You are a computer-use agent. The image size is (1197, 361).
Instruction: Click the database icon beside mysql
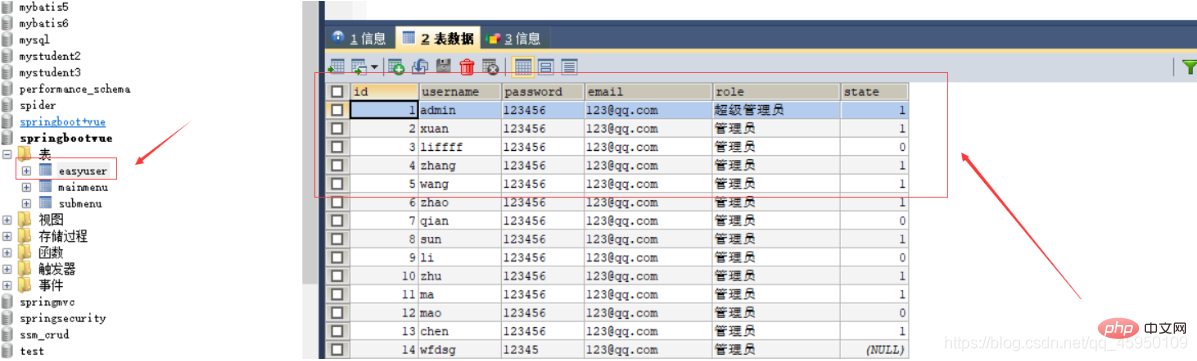tap(8, 40)
